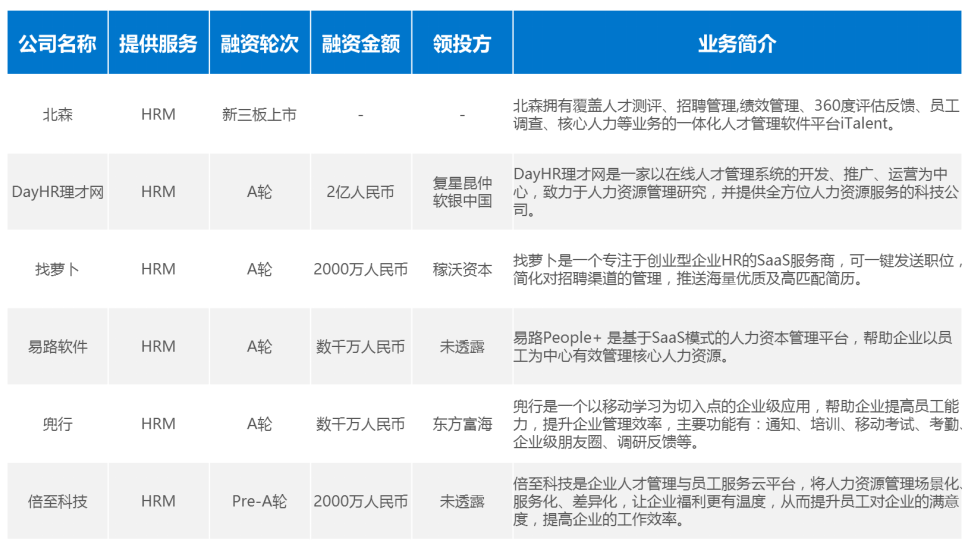Click 2000万人民币 in the 找萝卜 row

(360, 269)
